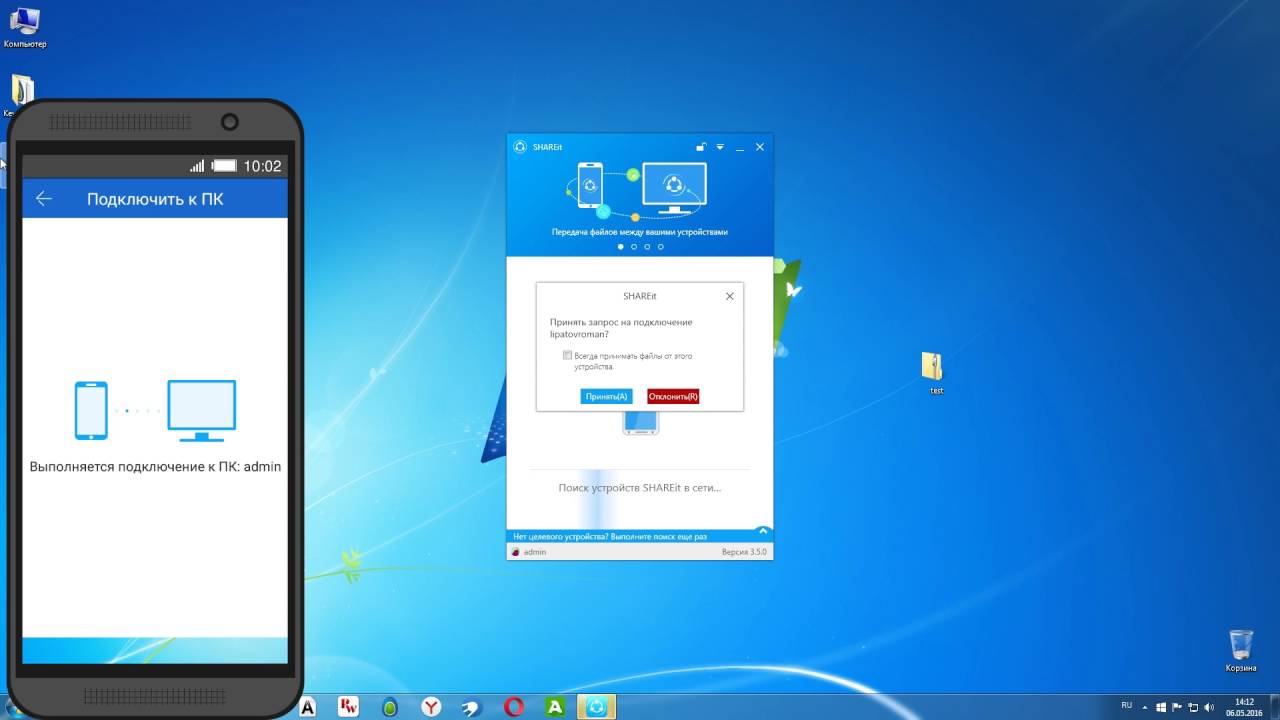The image size is (1280, 720).
Task: Click the phone header 'Подключить к ПК'
Action: 155,199
